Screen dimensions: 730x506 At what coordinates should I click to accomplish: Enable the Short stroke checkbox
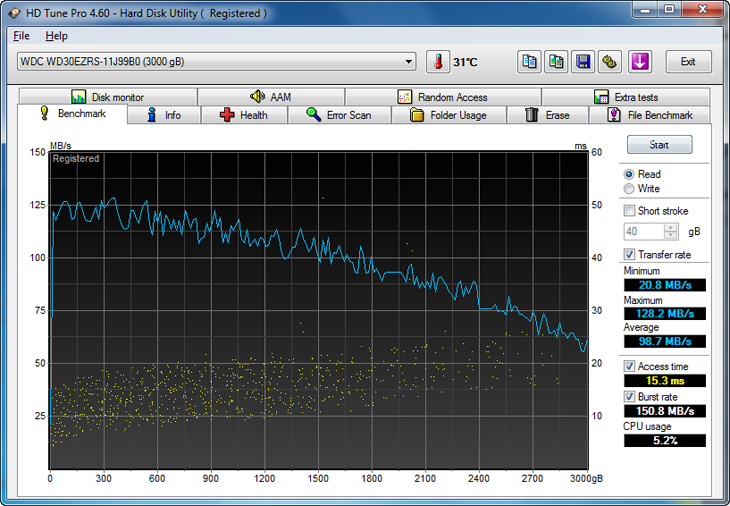629,211
